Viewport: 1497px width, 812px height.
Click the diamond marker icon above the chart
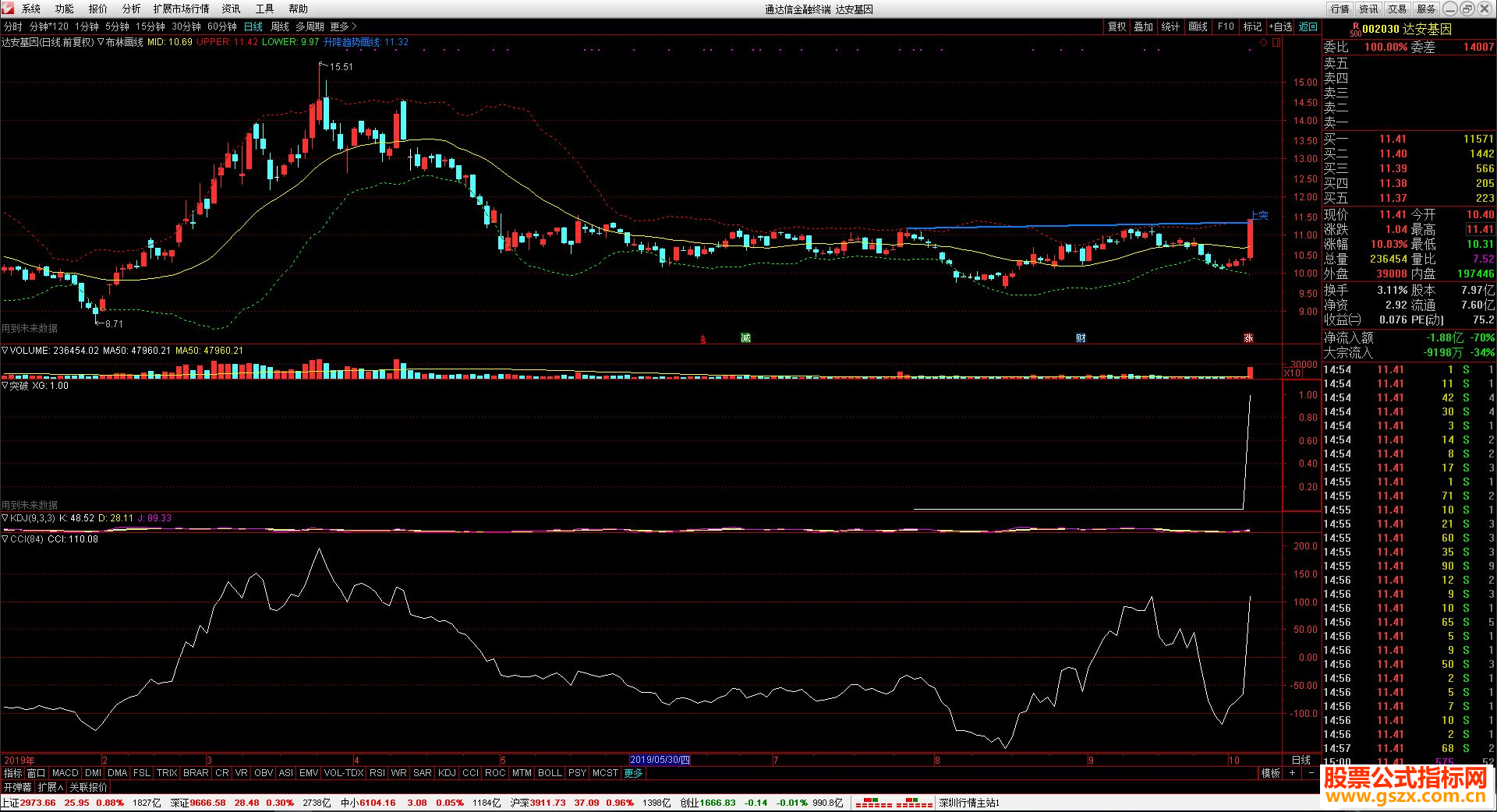coord(1264,43)
